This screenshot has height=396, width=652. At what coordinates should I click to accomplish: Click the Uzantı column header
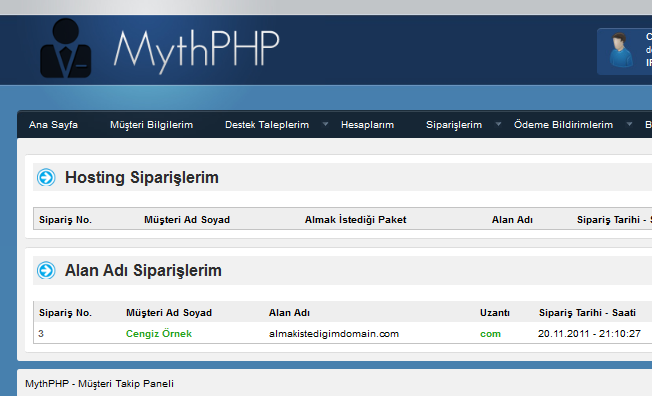[x=495, y=313]
